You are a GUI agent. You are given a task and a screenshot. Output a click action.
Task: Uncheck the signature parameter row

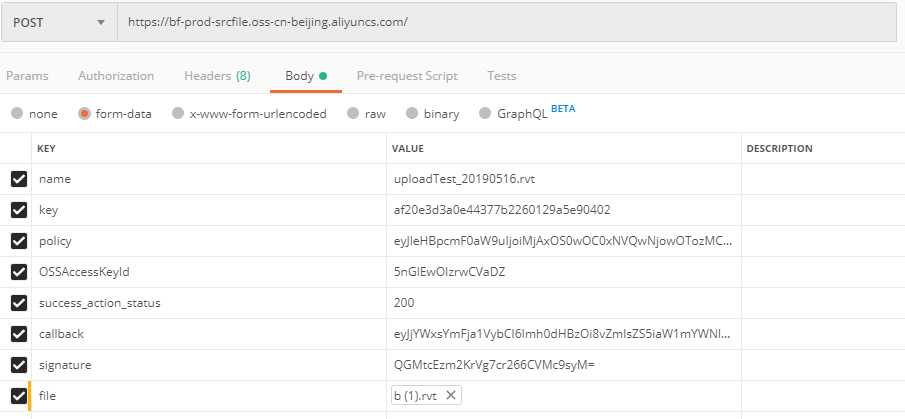click(x=19, y=365)
